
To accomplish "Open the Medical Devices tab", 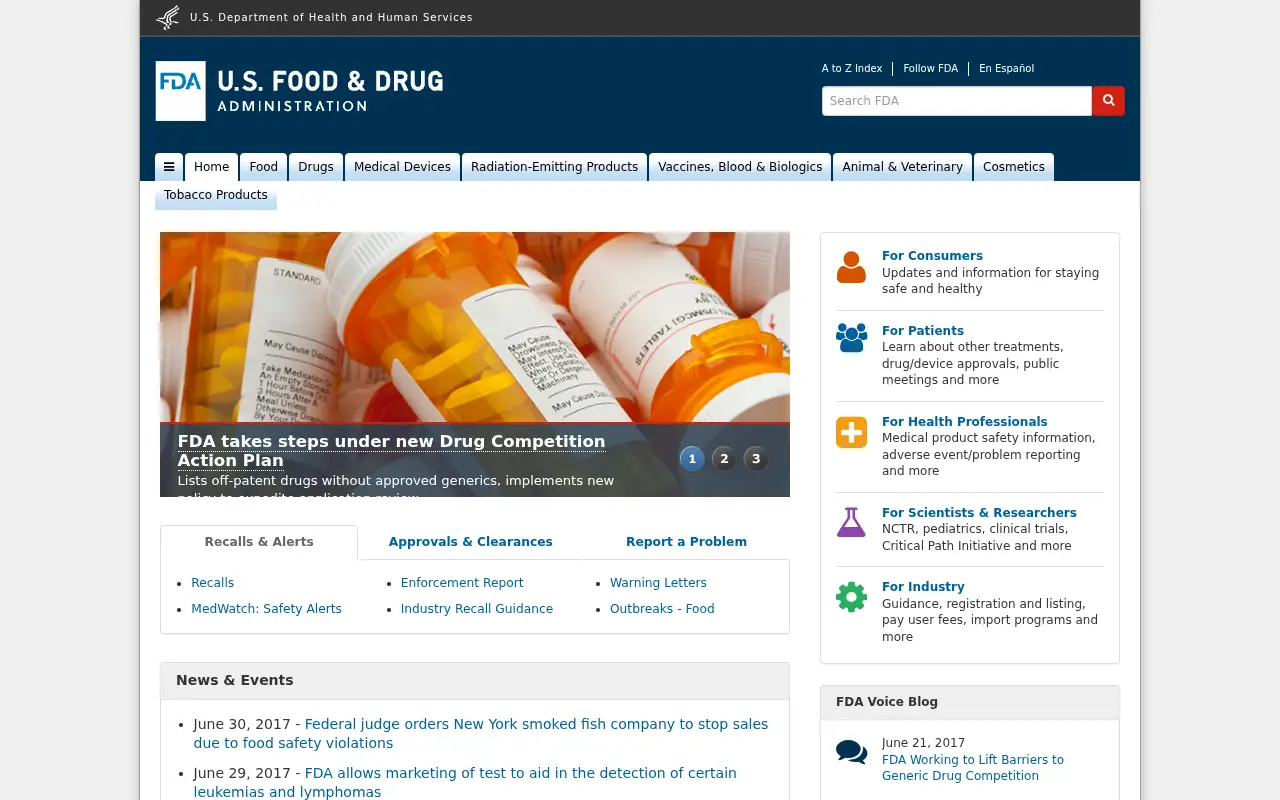I will click(x=402, y=167).
